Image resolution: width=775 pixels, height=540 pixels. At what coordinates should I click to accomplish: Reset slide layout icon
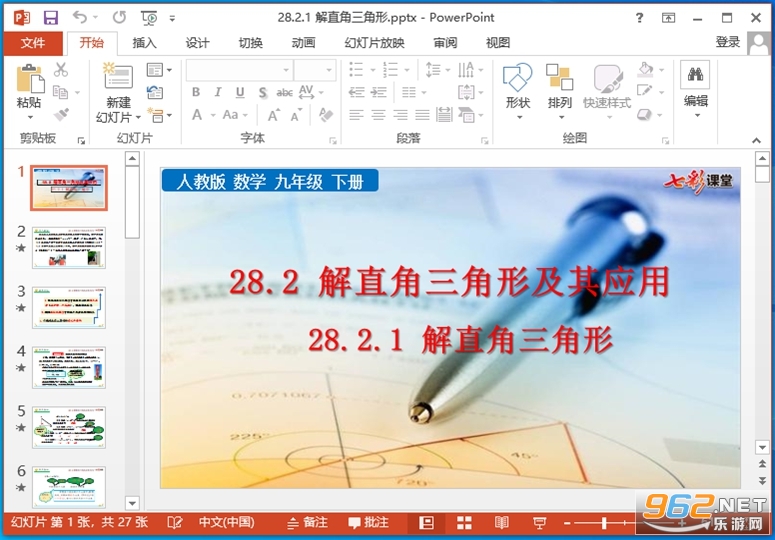click(x=155, y=92)
